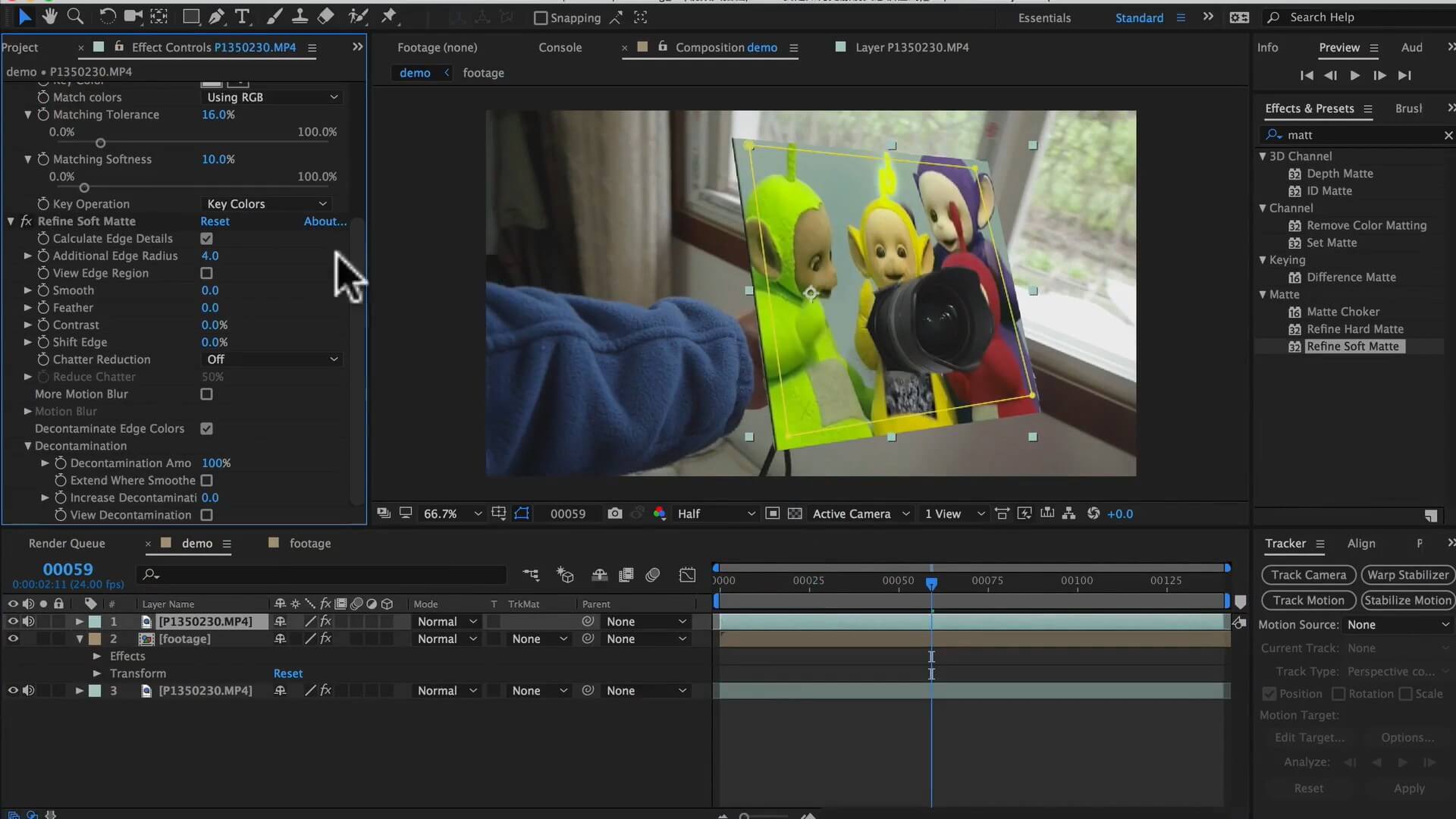This screenshot has height=819, width=1456.
Task: Click the Matching Tolerance slider handle
Action: 100,143
